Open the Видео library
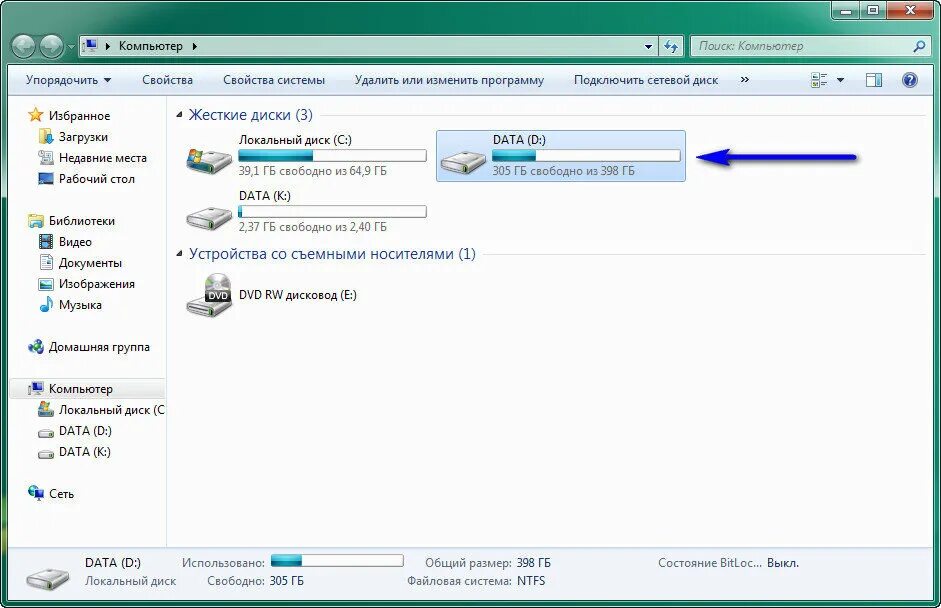This screenshot has width=941, height=608. [x=75, y=242]
